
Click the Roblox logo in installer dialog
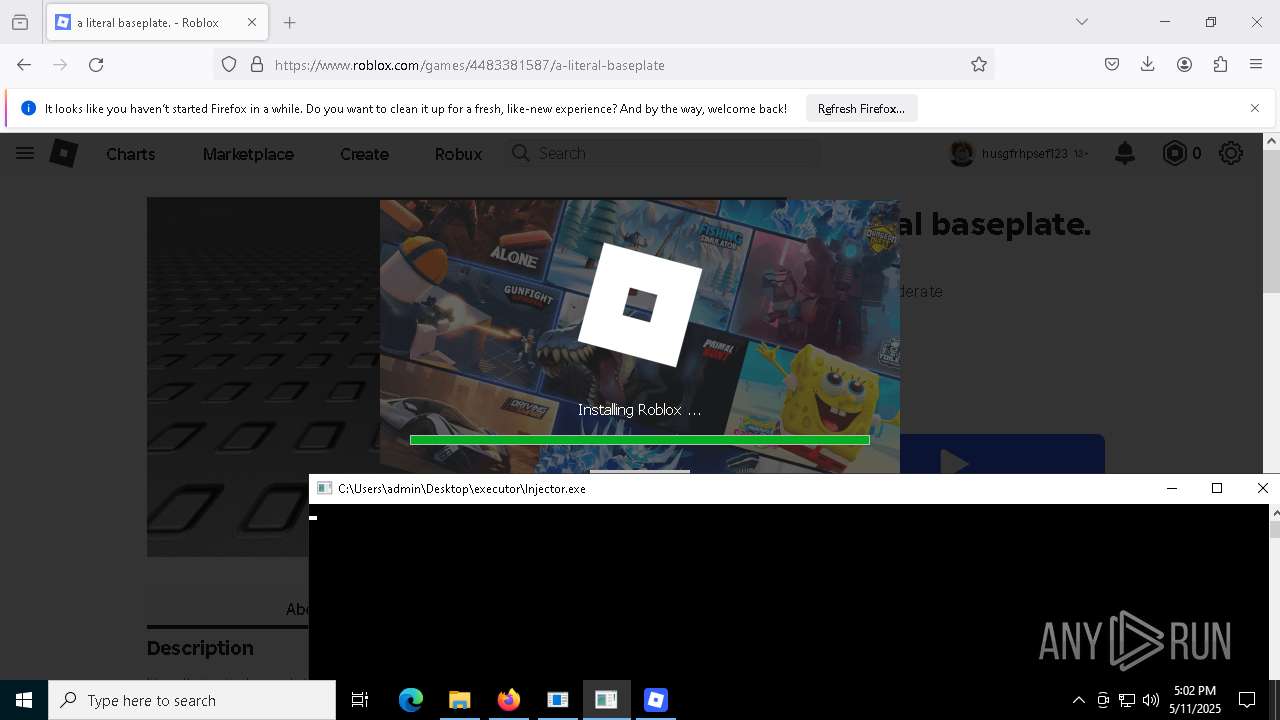(640, 304)
